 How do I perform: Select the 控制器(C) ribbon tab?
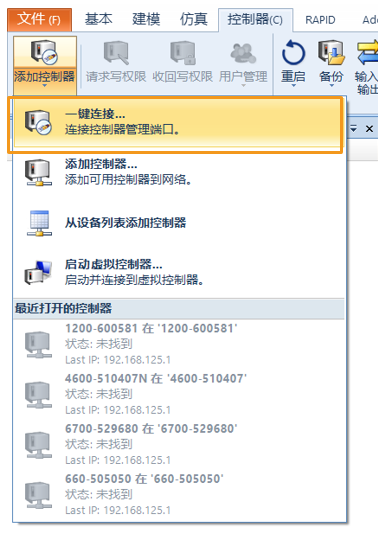point(255,19)
